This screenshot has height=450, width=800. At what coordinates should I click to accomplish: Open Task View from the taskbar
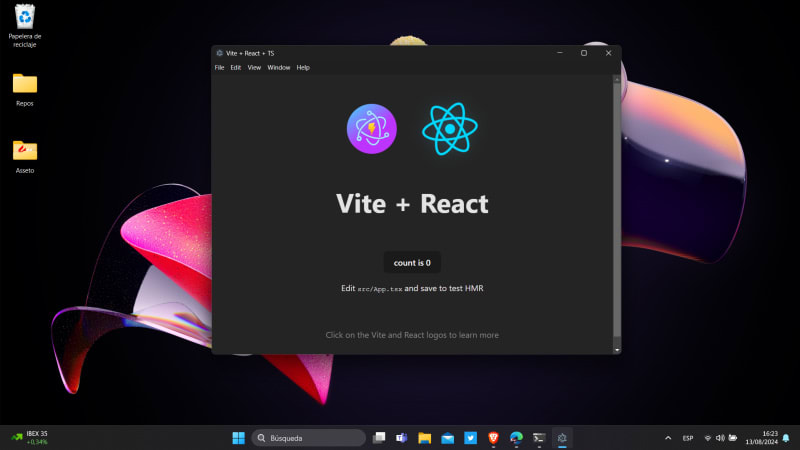tap(379, 438)
